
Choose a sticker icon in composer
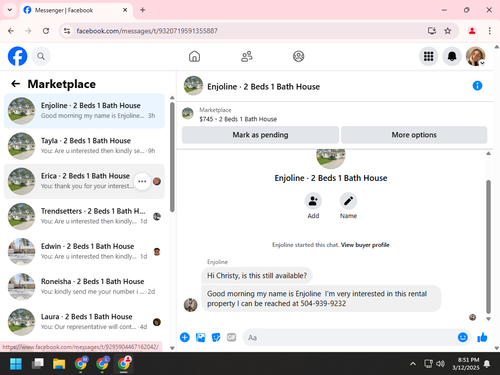tap(216, 337)
